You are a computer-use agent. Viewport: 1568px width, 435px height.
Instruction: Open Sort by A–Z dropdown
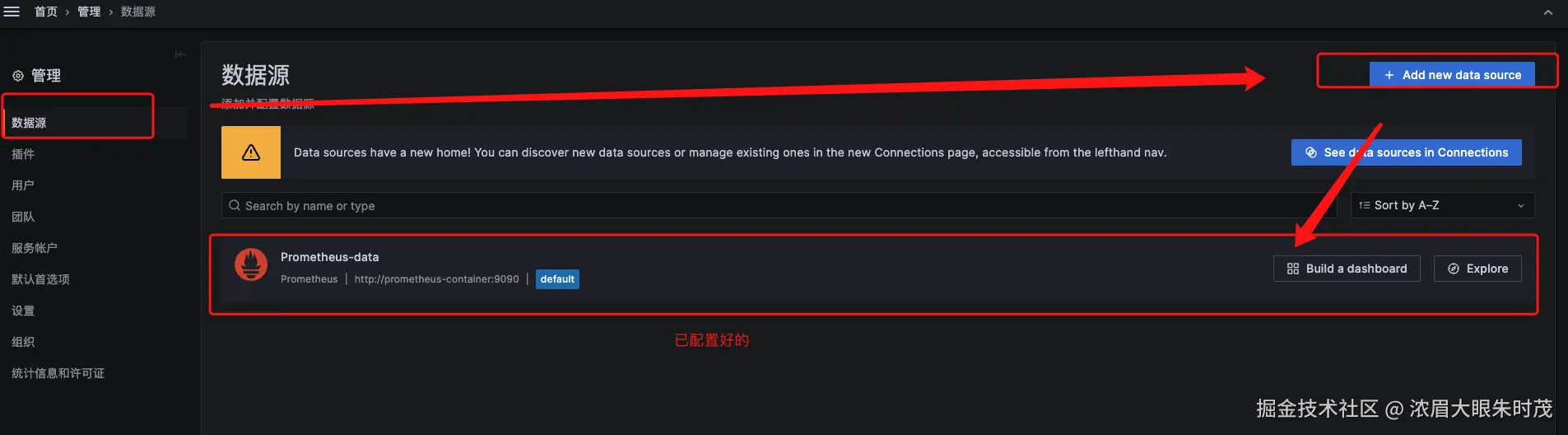(1442, 205)
